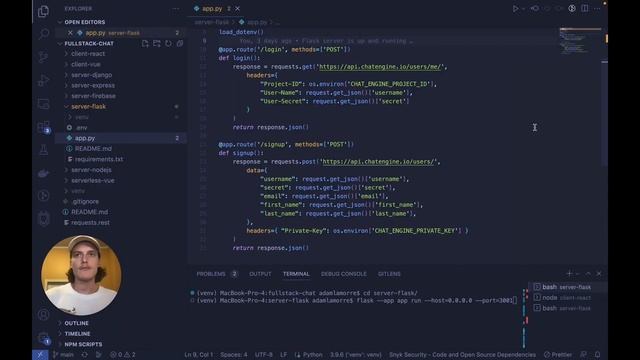Collapse the OPEN EDITORS section
Viewport: 640px width, 360px height.
(x=84, y=22)
